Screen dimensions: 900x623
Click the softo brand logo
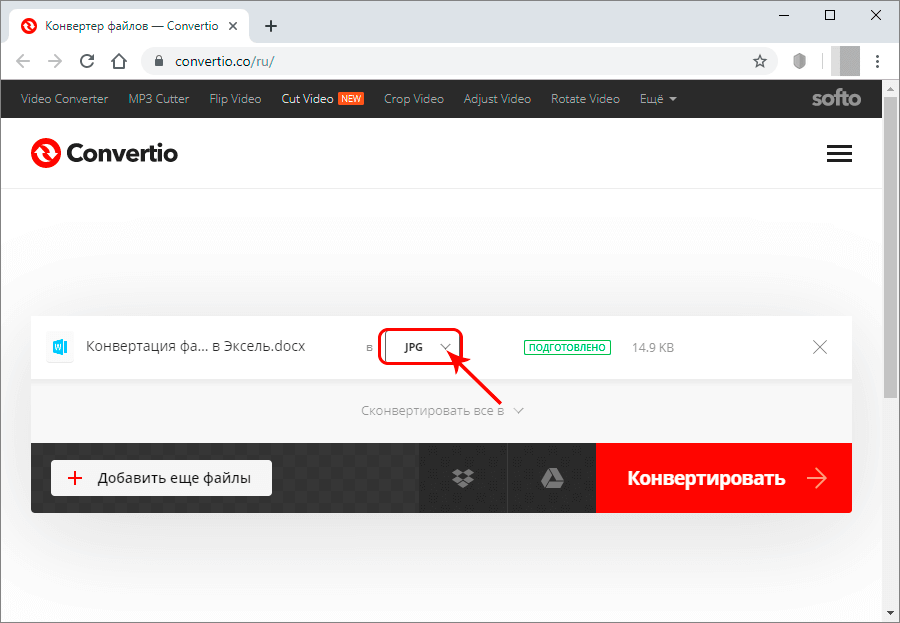click(836, 99)
